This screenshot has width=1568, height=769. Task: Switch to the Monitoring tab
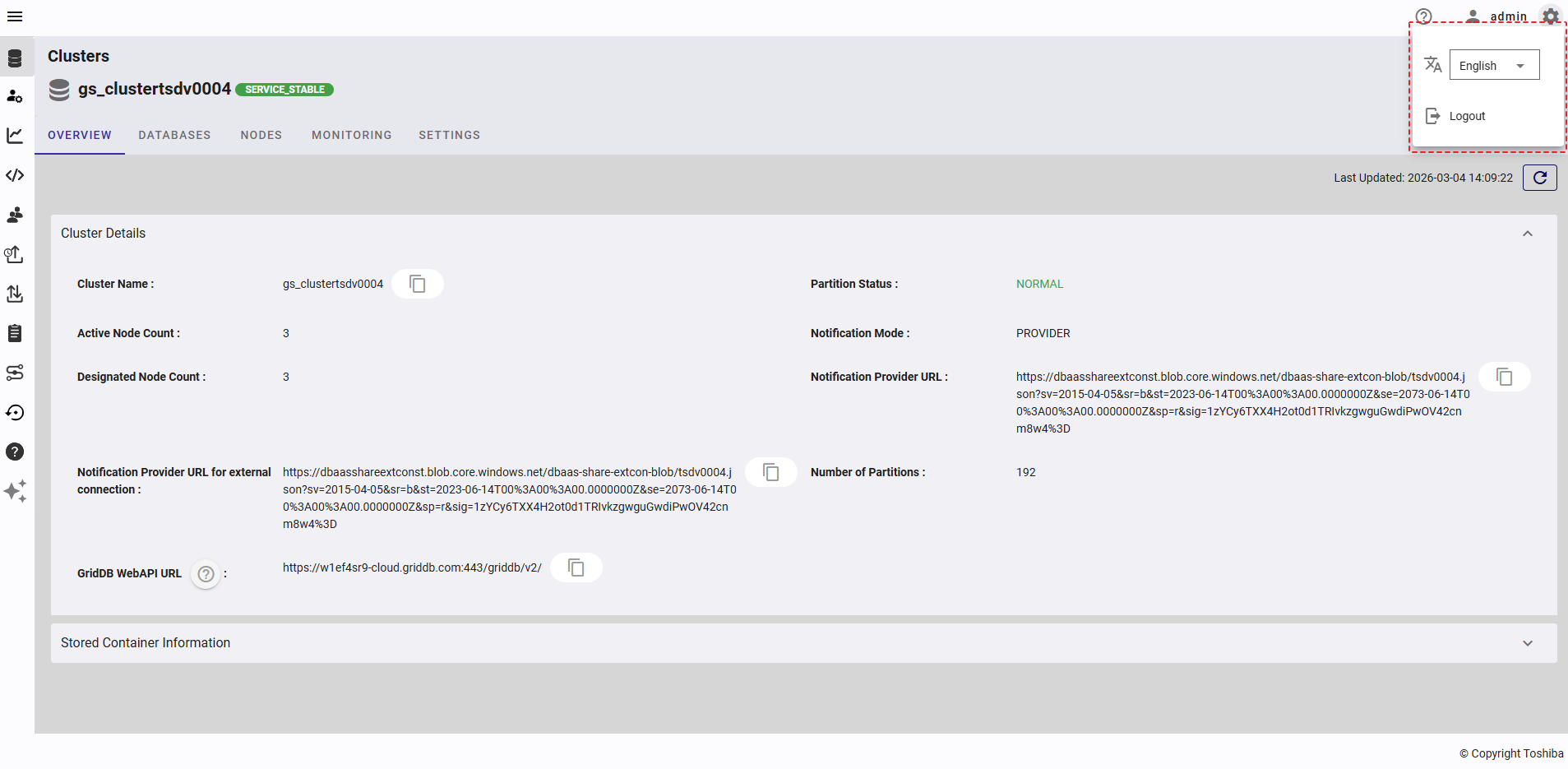point(351,135)
